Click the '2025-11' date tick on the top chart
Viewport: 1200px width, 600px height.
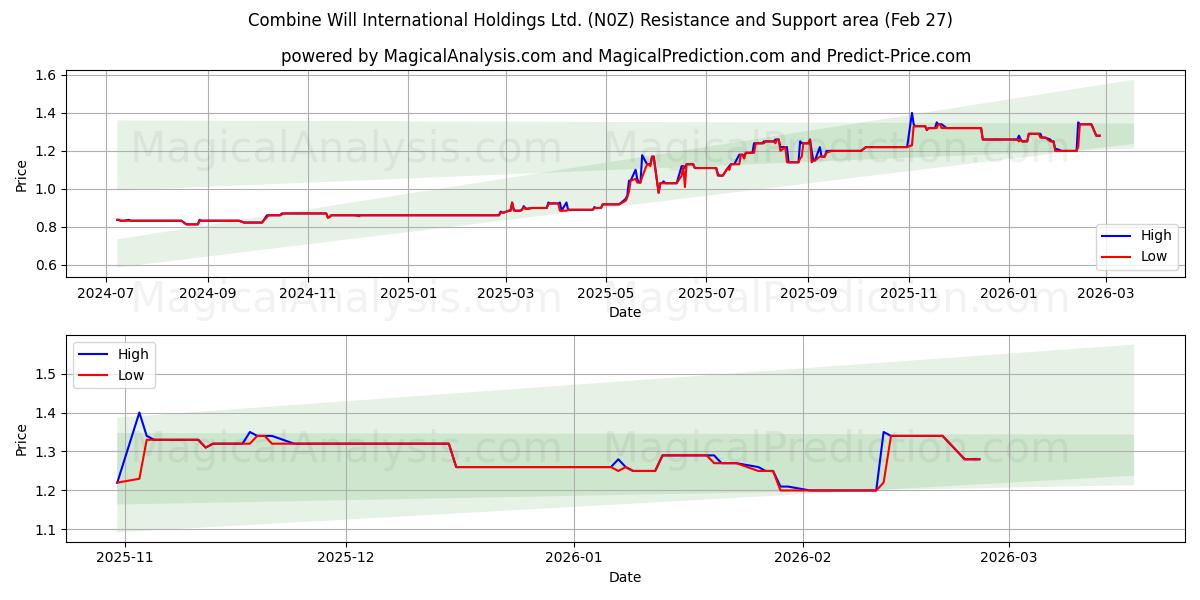pos(908,294)
